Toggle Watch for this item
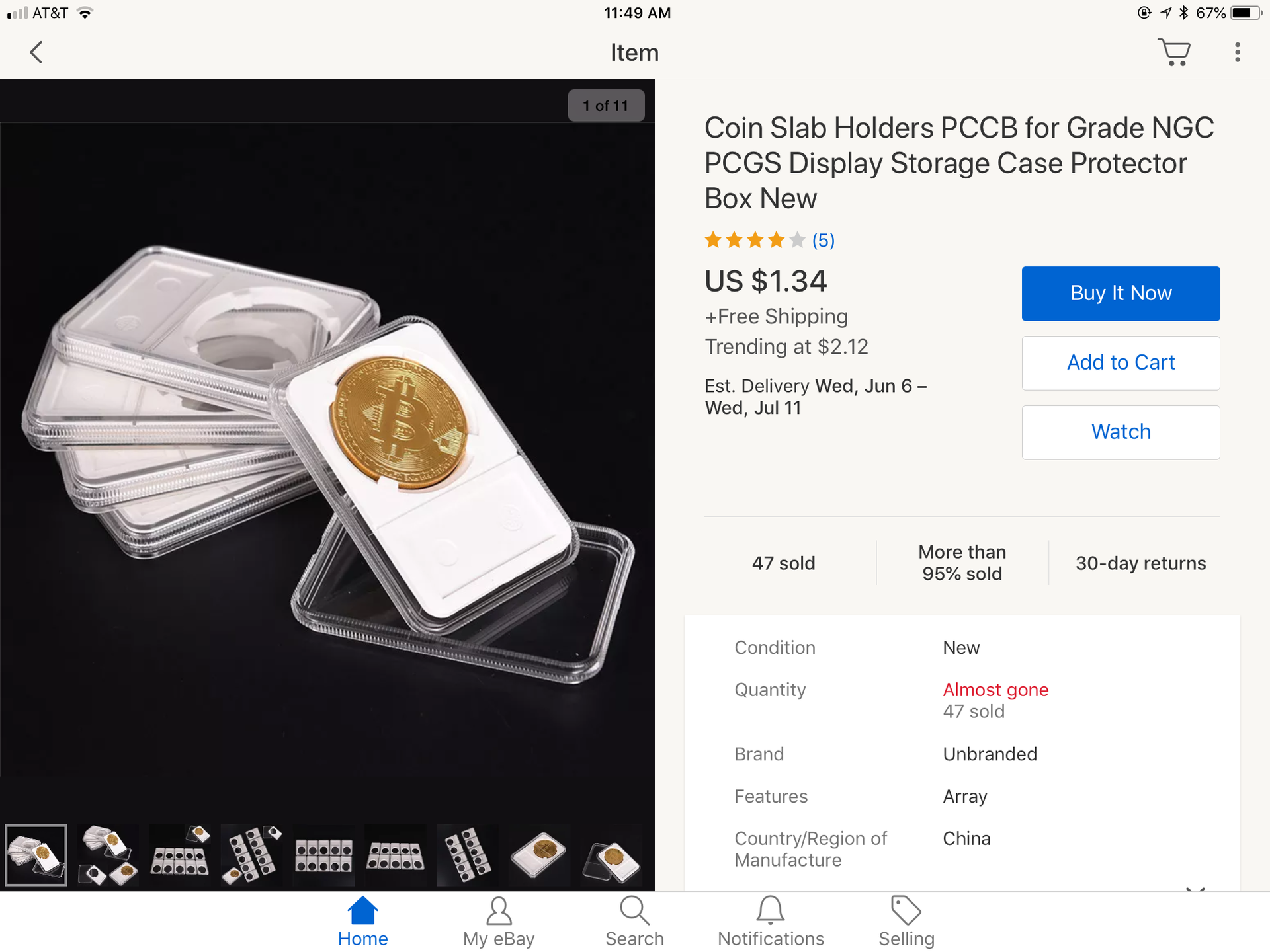The image size is (1270, 952). tap(1121, 432)
